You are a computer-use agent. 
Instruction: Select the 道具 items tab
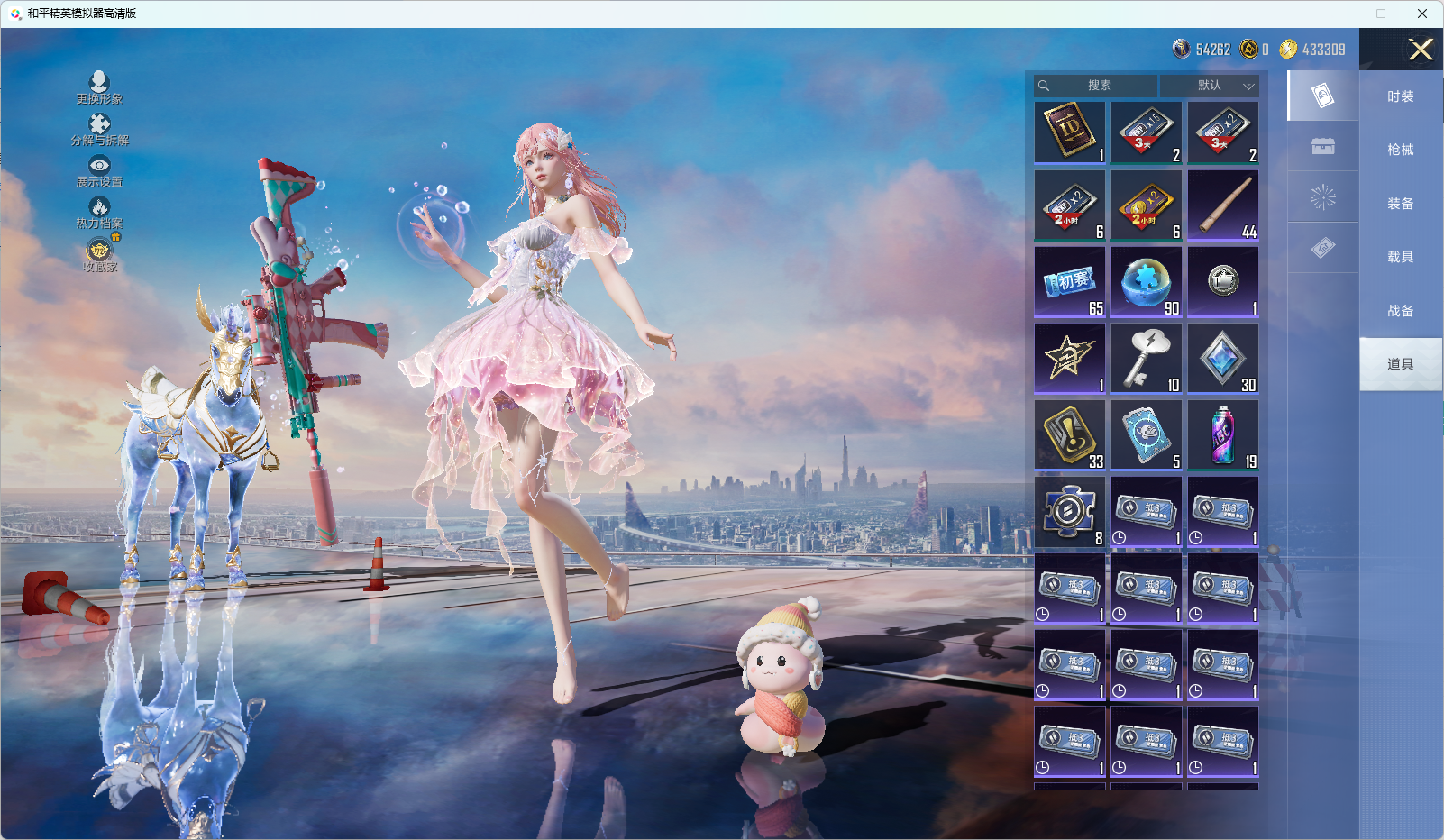pos(1401,364)
